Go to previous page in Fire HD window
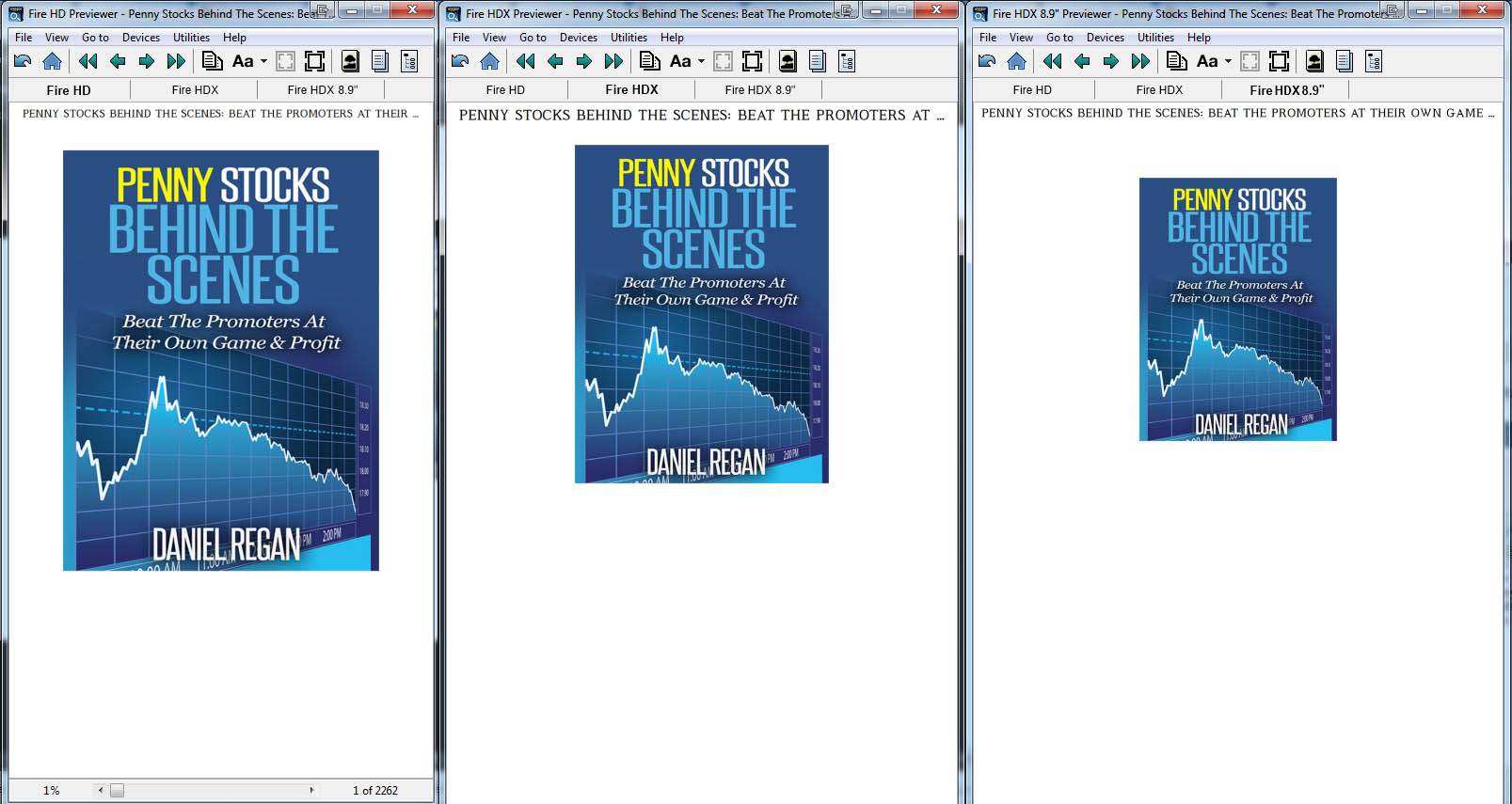 [118, 61]
